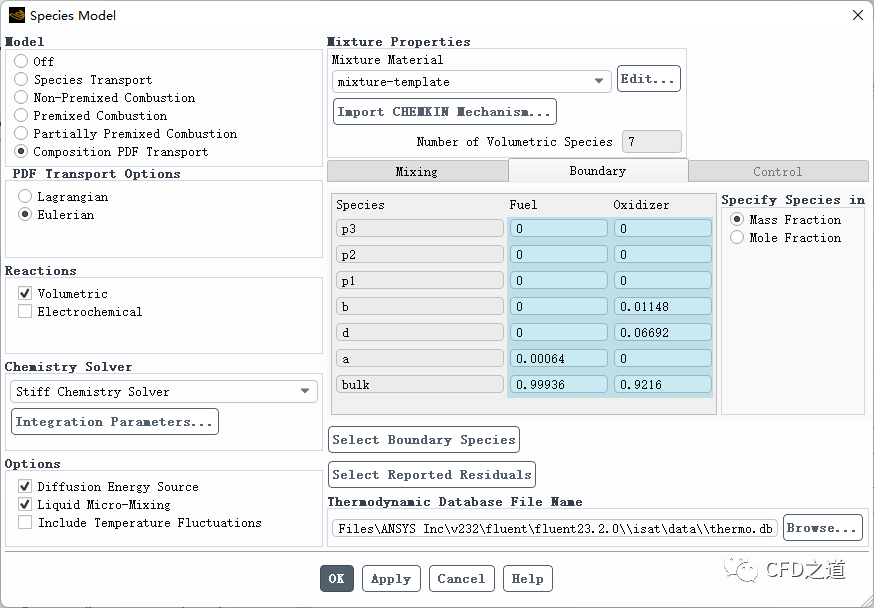Select Mole Fraction radio button
Viewport: 874px width, 608px height.
[738, 238]
